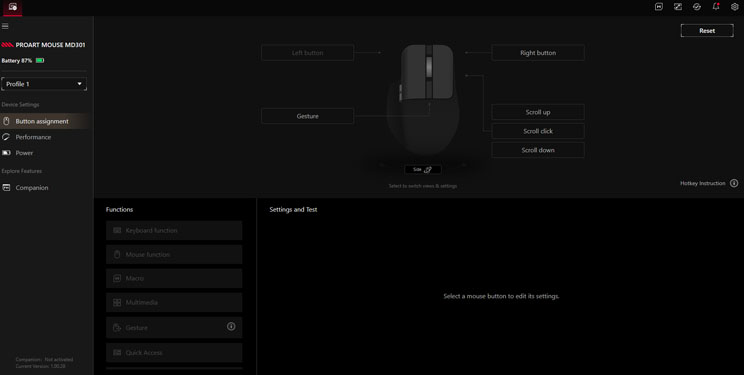Choose Multimedia in Functions list
Screen dimensions: 744x375
coord(174,302)
